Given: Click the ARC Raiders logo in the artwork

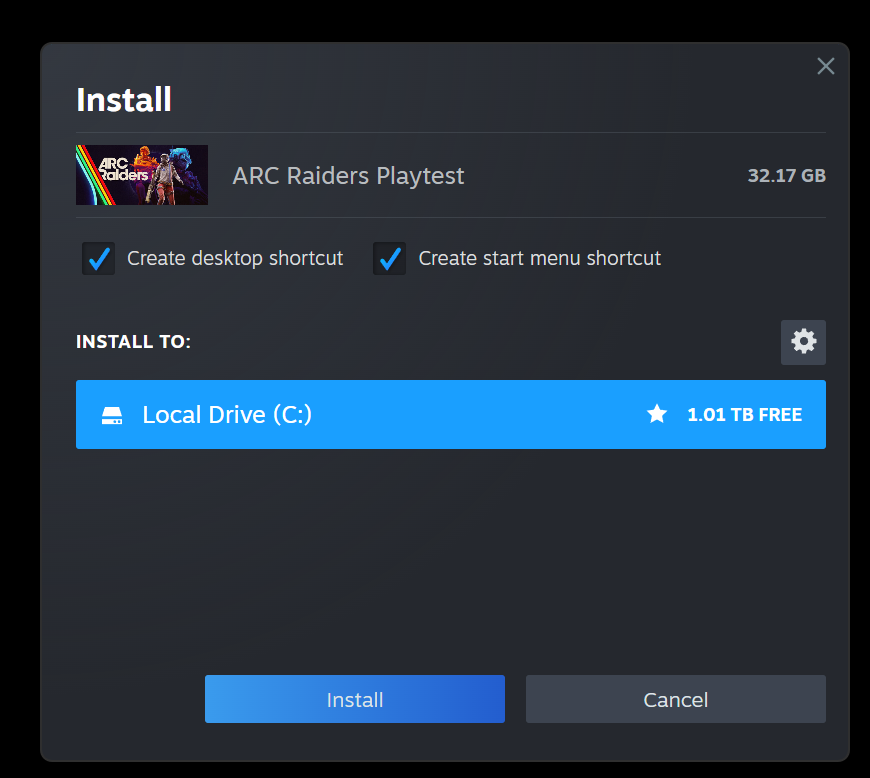Looking at the screenshot, I should 123,169.
